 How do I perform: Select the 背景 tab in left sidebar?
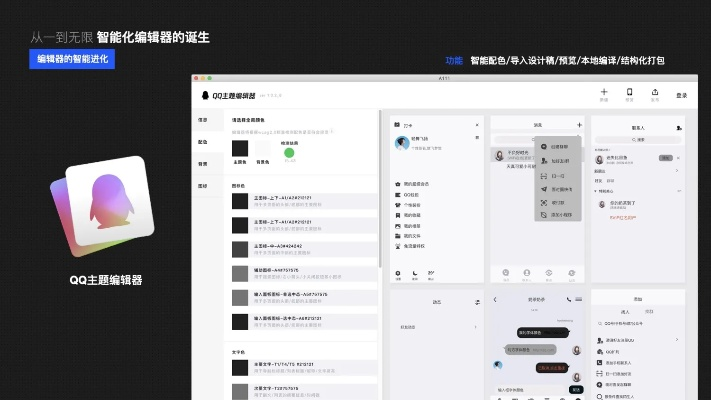(203, 164)
